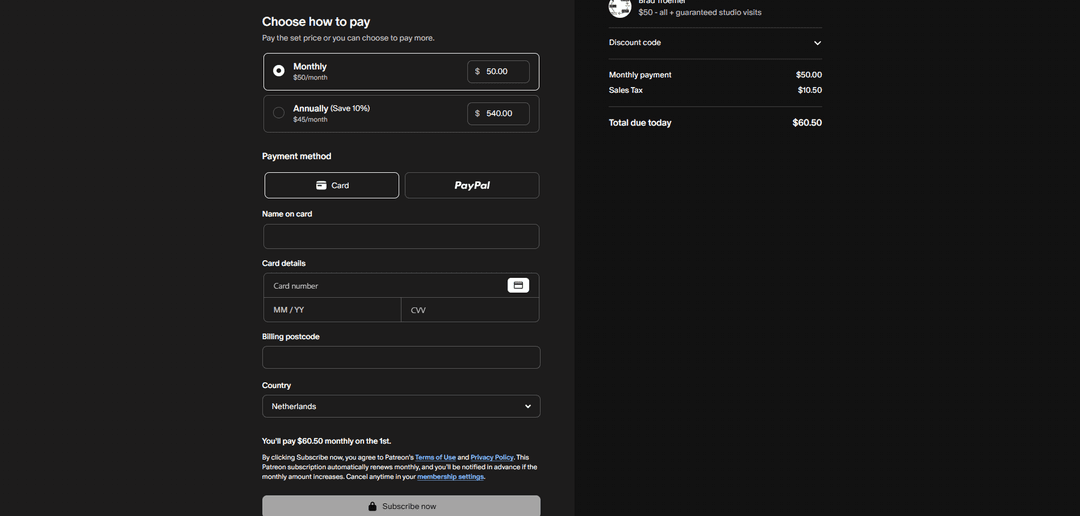
Task: Click the Name on card field
Action: [401, 236]
